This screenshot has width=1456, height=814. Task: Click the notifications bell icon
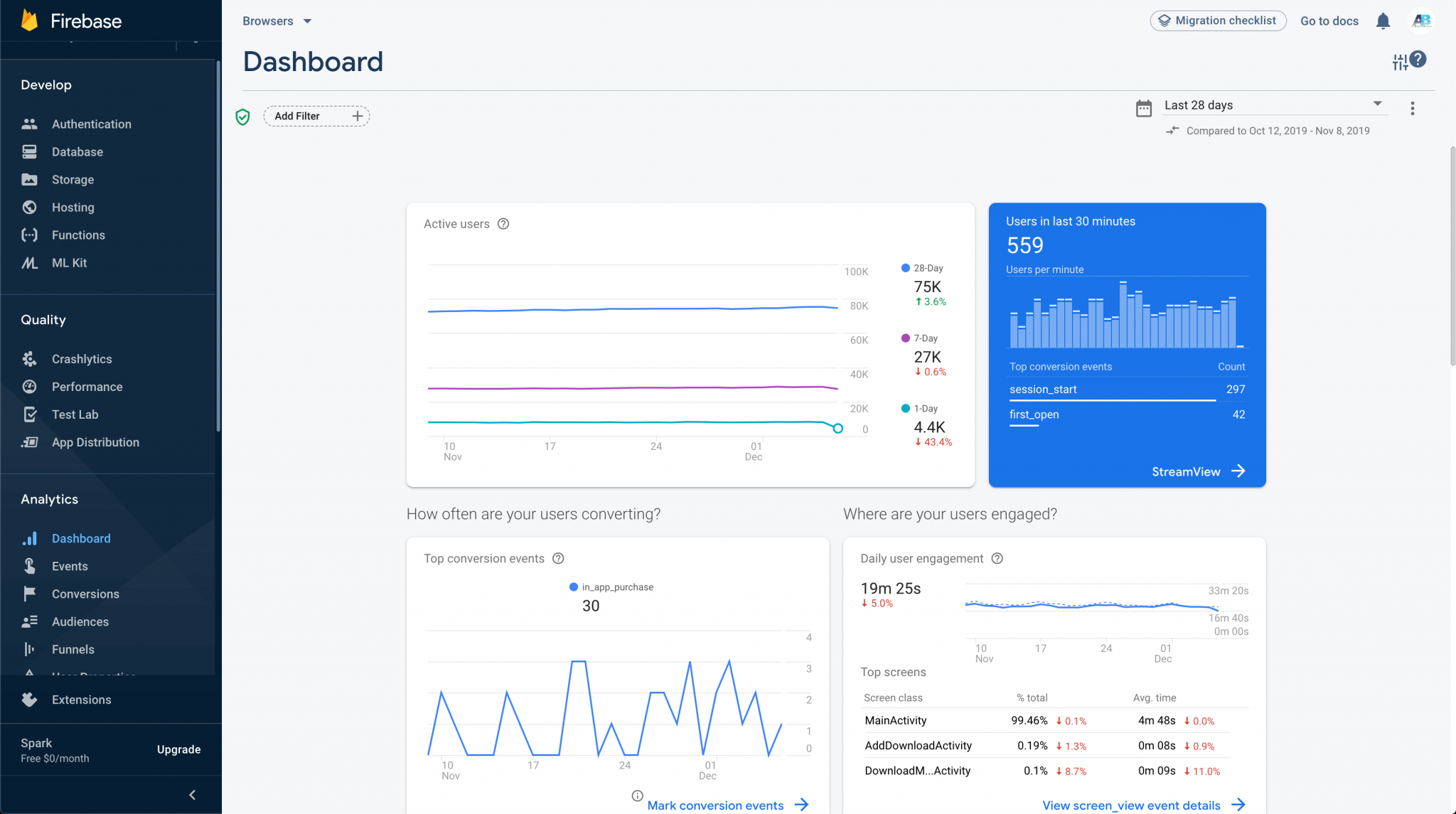coord(1382,20)
